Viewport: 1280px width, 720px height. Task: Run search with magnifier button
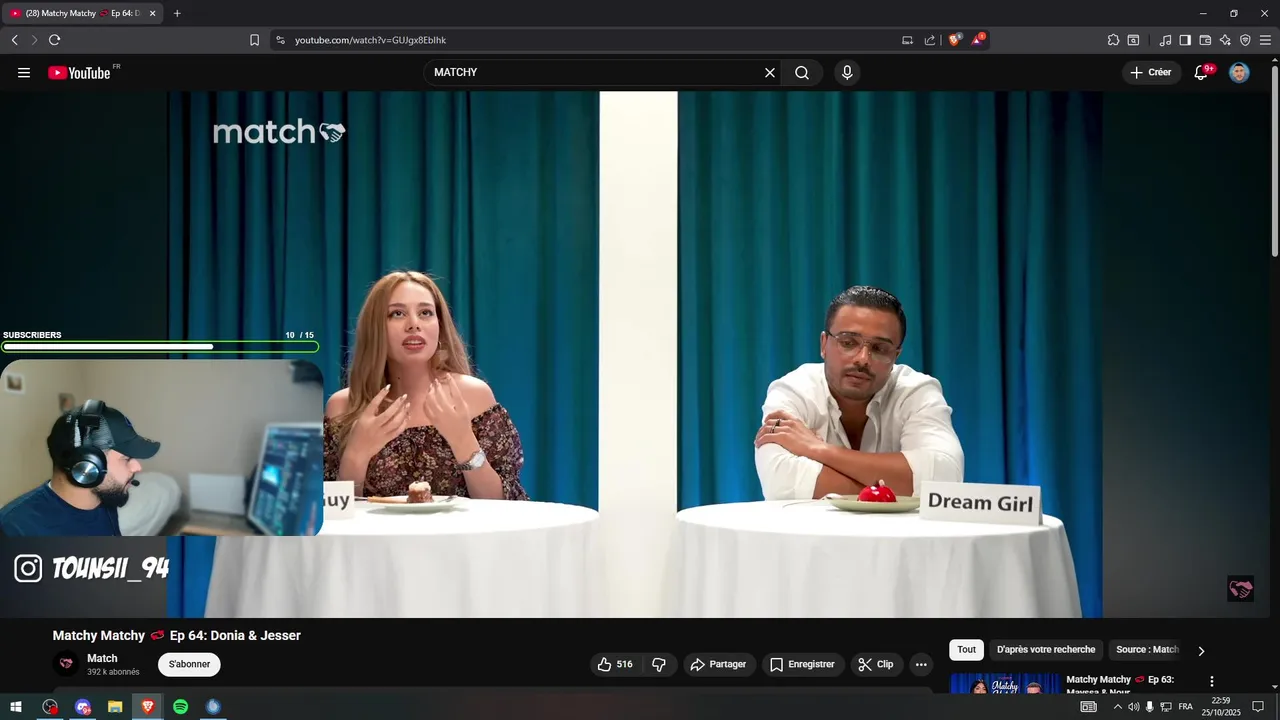(x=802, y=73)
